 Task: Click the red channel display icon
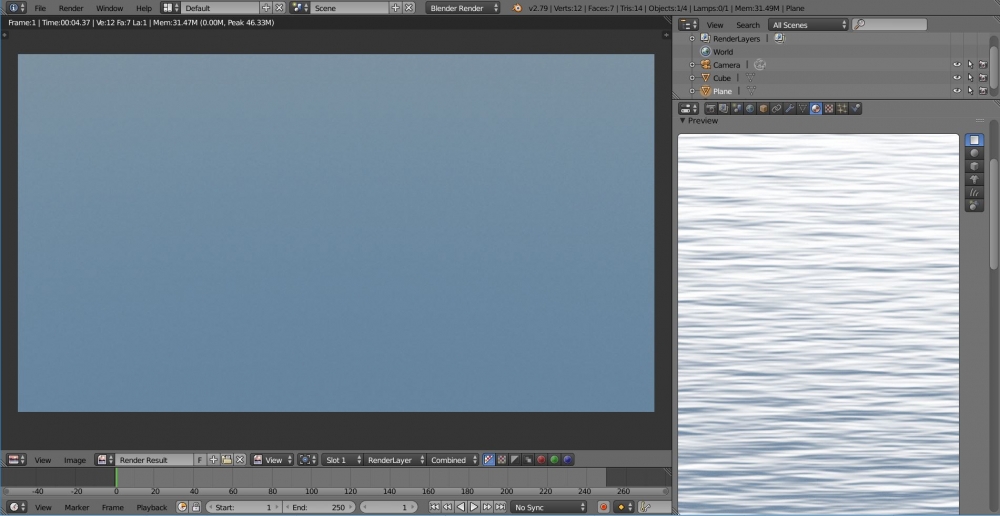pos(541,460)
